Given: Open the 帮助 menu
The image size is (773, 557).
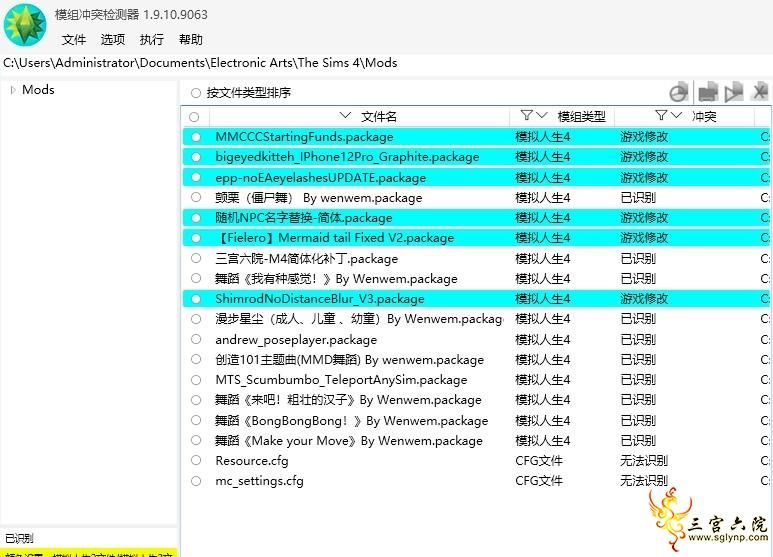Looking at the screenshot, I should (x=191, y=39).
